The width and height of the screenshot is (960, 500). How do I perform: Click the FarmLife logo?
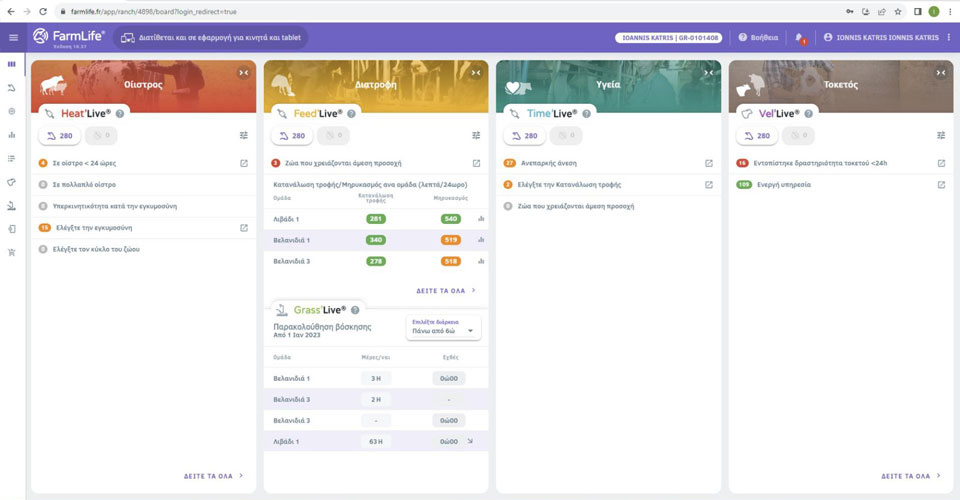tap(69, 37)
